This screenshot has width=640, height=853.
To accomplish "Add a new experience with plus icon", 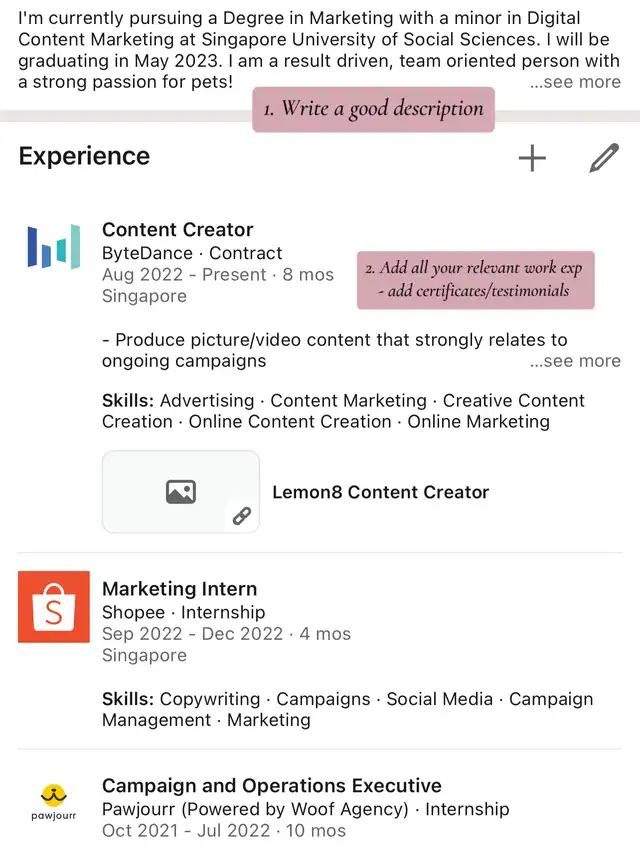I will tap(532, 158).
